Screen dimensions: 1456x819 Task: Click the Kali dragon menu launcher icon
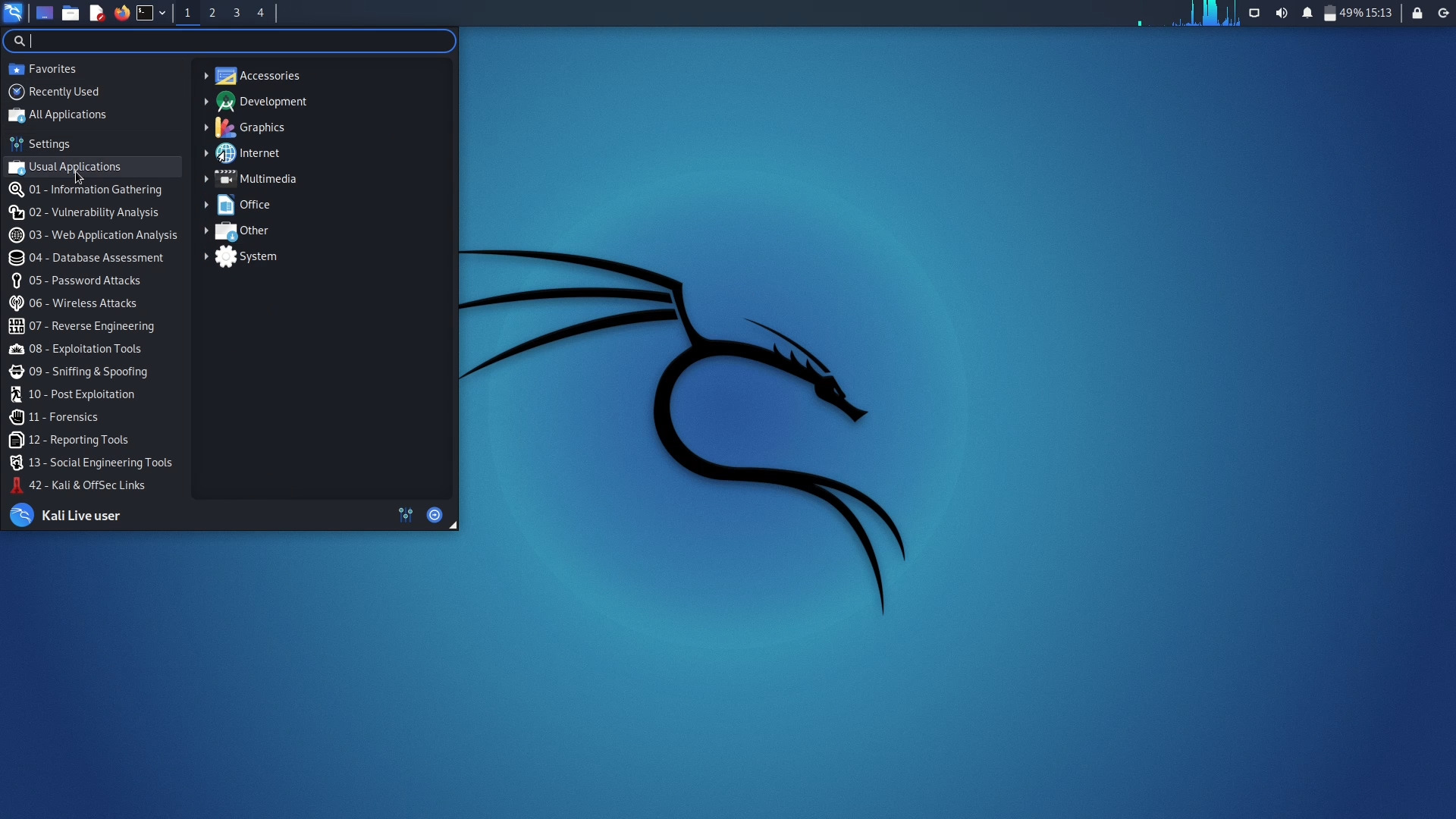click(x=13, y=13)
